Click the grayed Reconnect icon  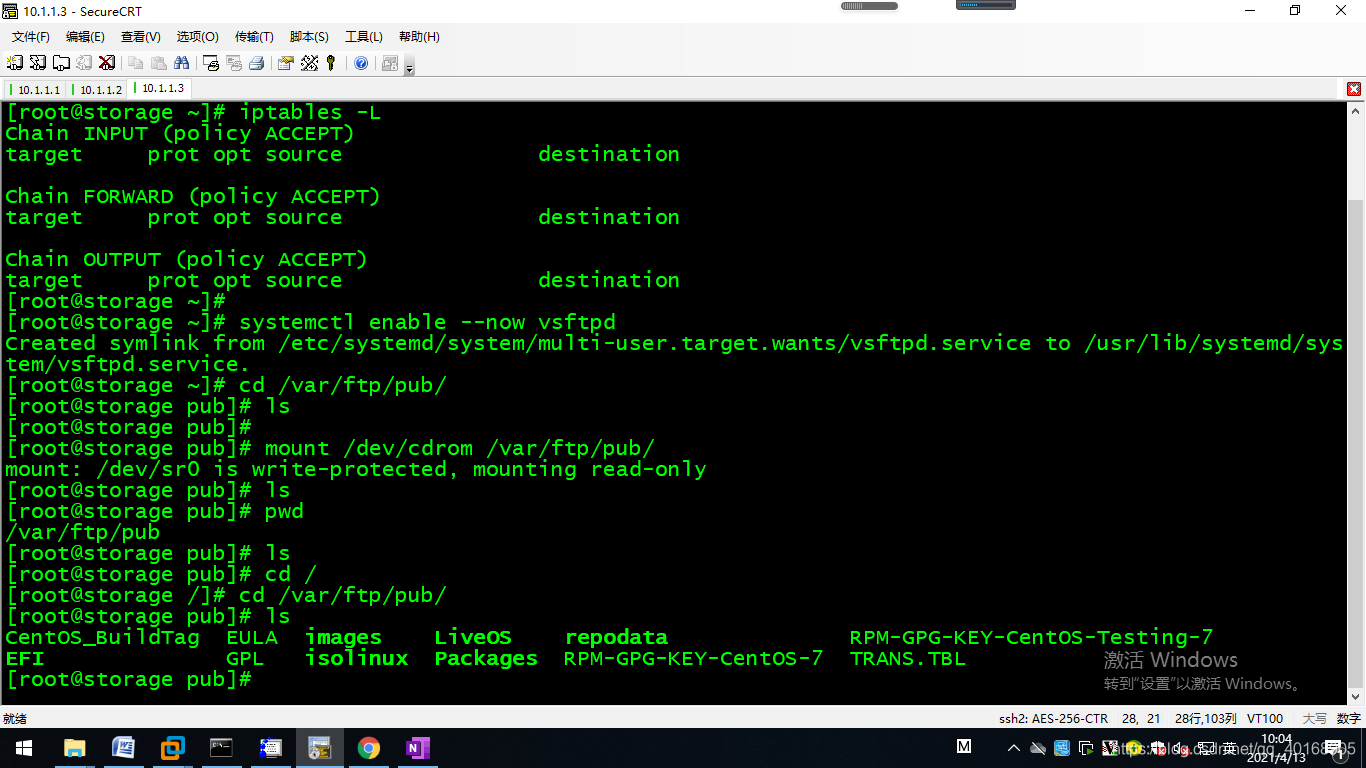point(84,63)
